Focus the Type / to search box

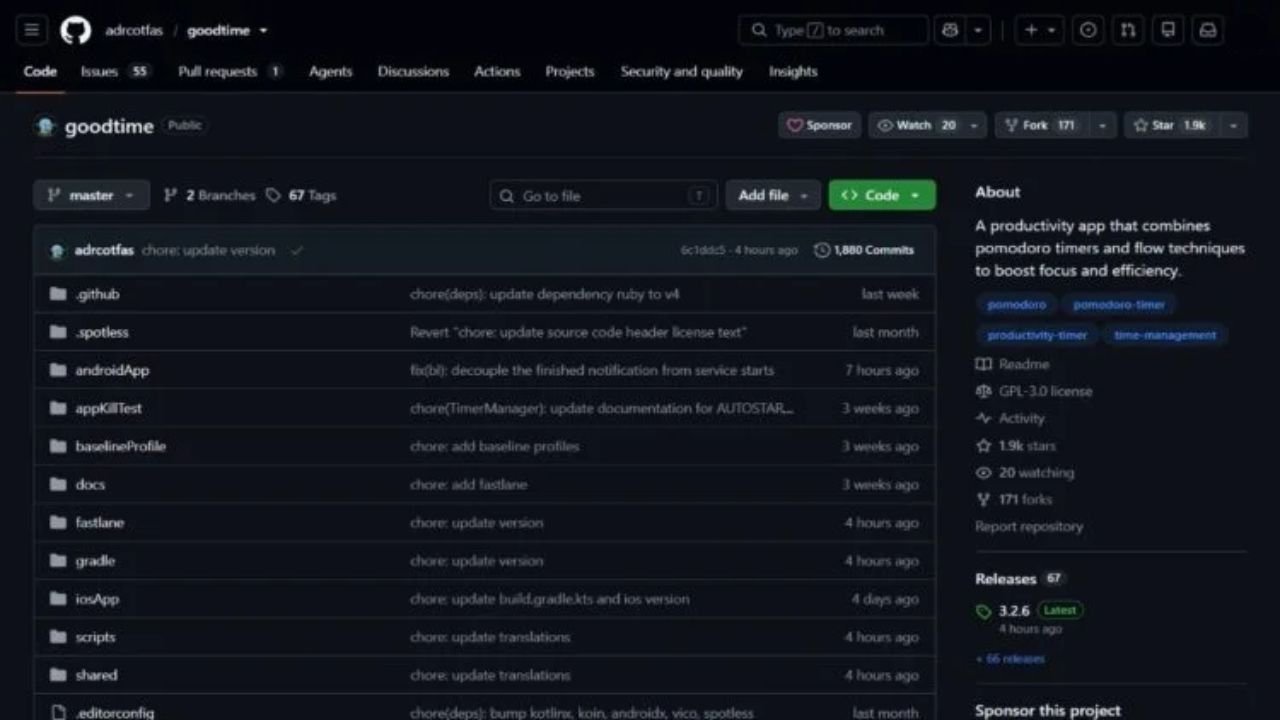click(x=834, y=30)
